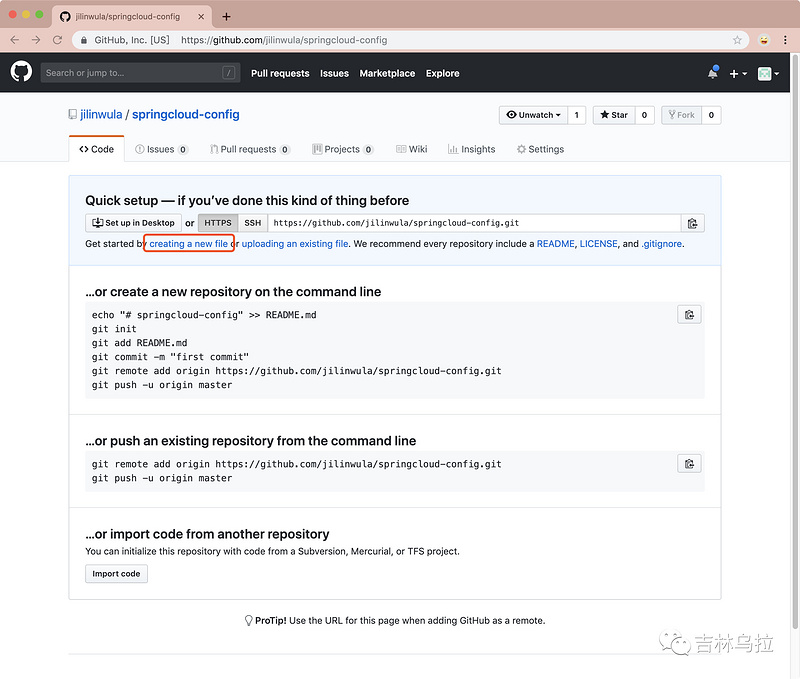Image resolution: width=800 pixels, height=679 pixels.
Task: Click the browser address bar URL
Action: tap(284, 40)
